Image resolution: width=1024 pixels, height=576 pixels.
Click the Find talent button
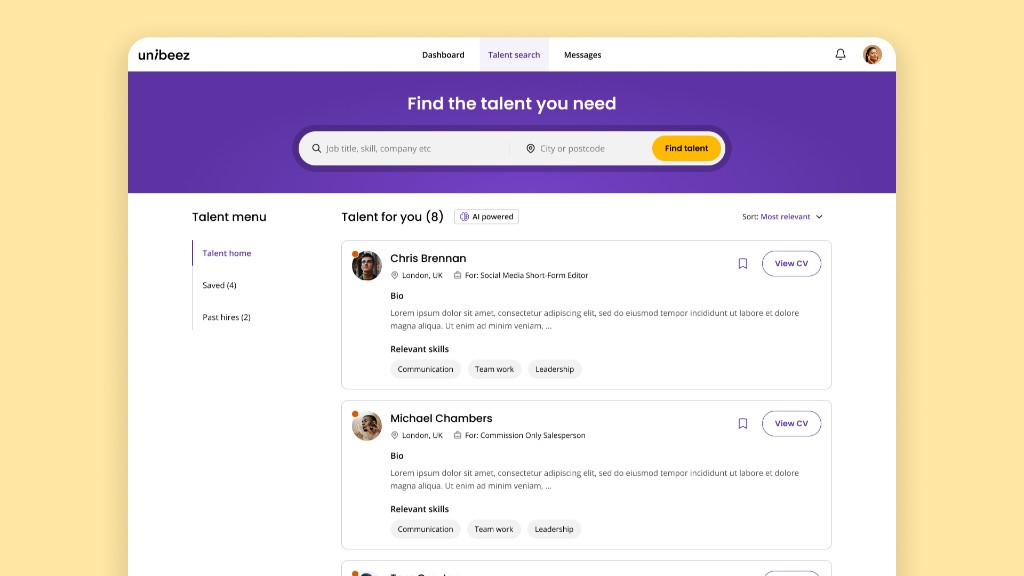(686, 148)
